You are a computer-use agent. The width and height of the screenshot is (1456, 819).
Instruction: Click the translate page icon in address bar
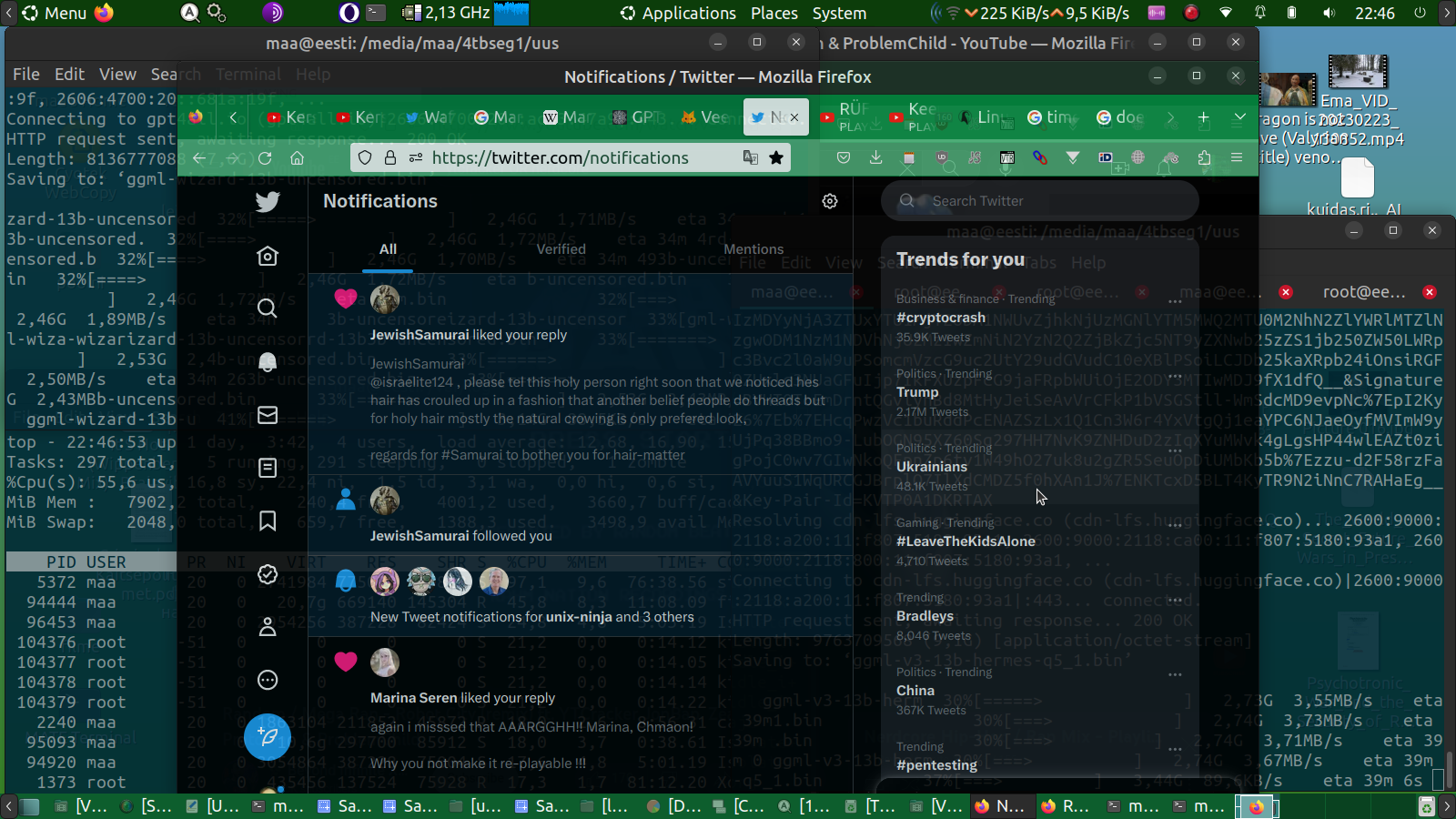click(751, 157)
